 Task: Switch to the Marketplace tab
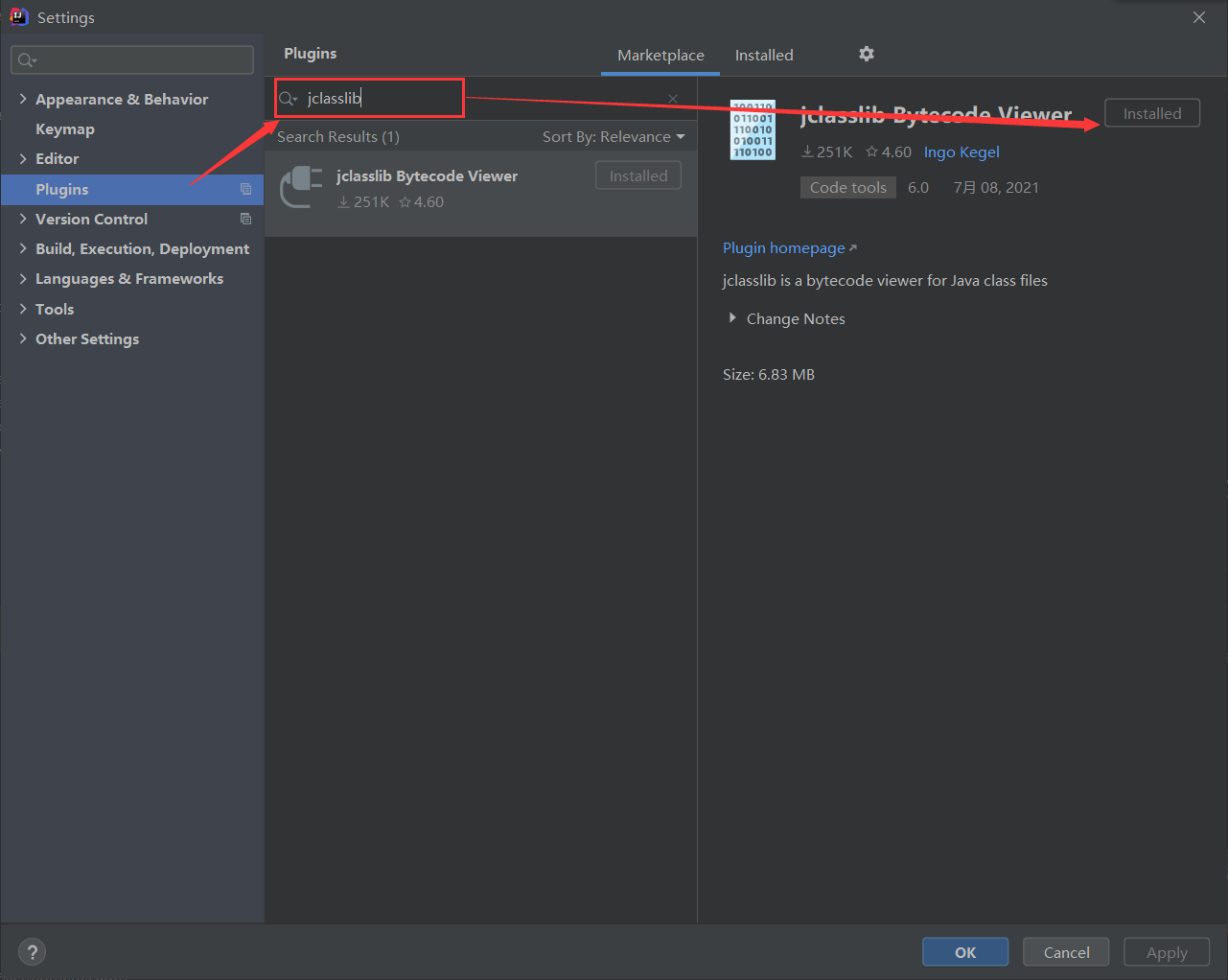click(660, 55)
